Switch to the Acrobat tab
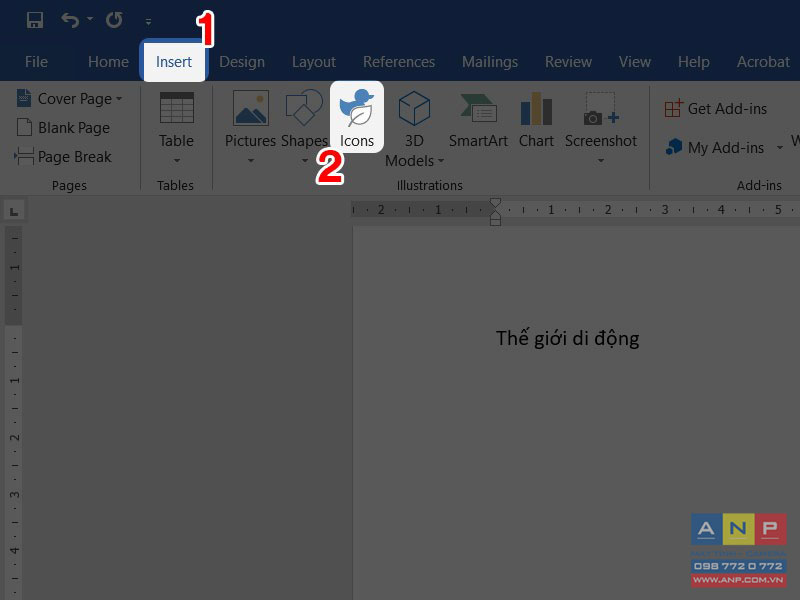 pyautogui.click(x=763, y=62)
